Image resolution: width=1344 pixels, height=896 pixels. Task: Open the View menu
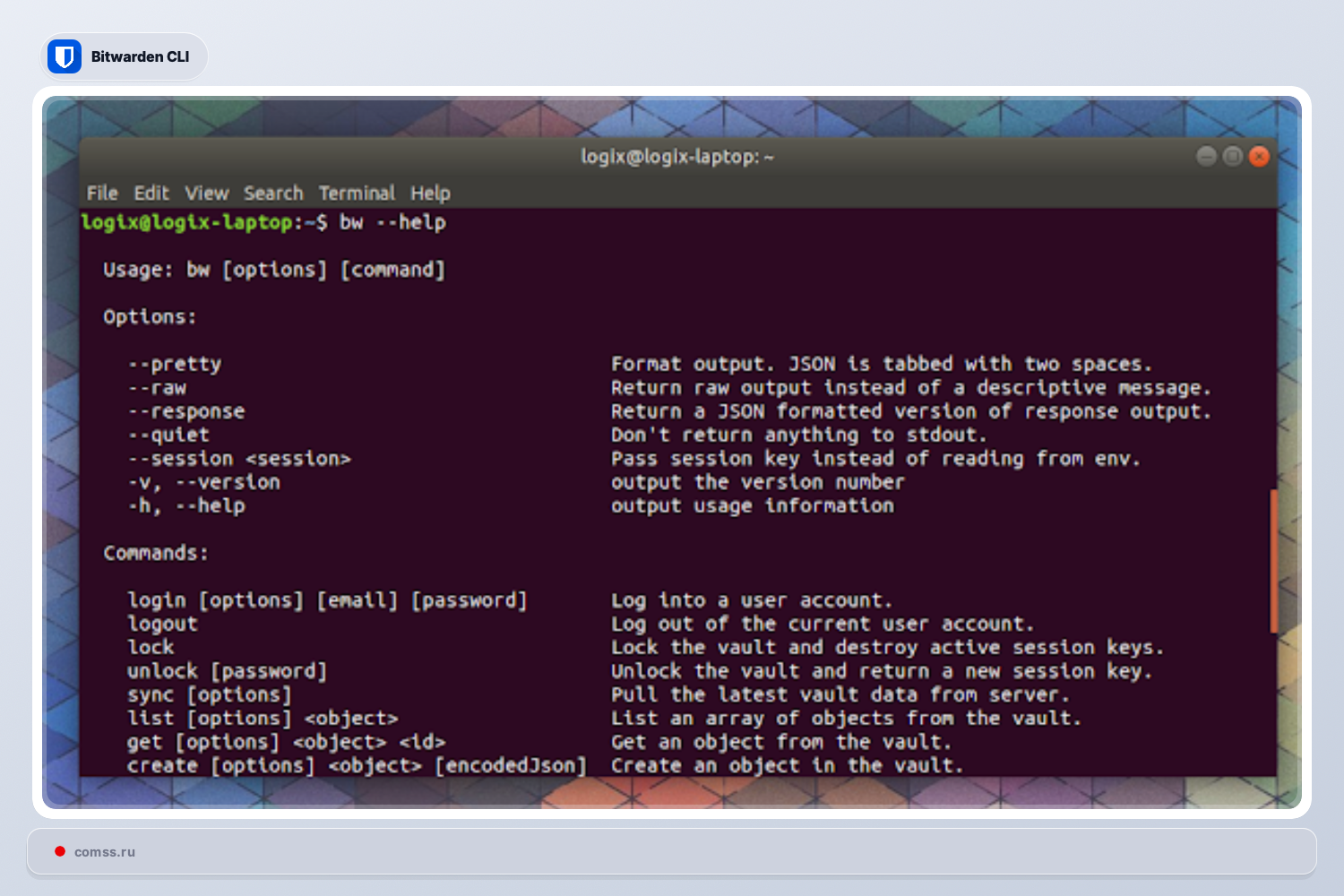click(x=207, y=193)
